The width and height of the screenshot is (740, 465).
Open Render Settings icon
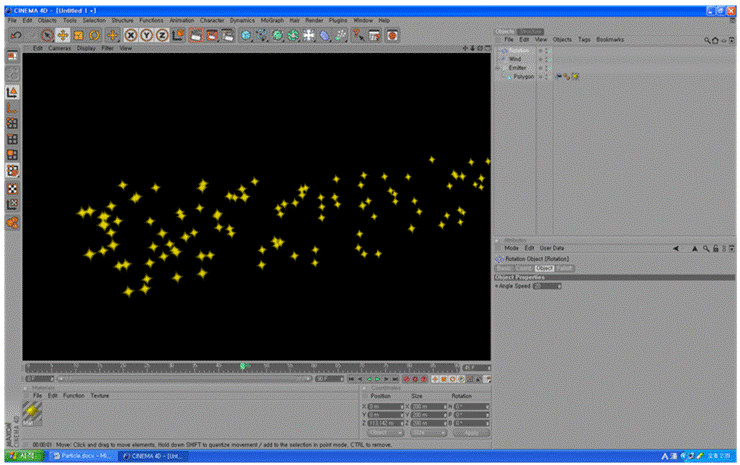[x=227, y=35]
